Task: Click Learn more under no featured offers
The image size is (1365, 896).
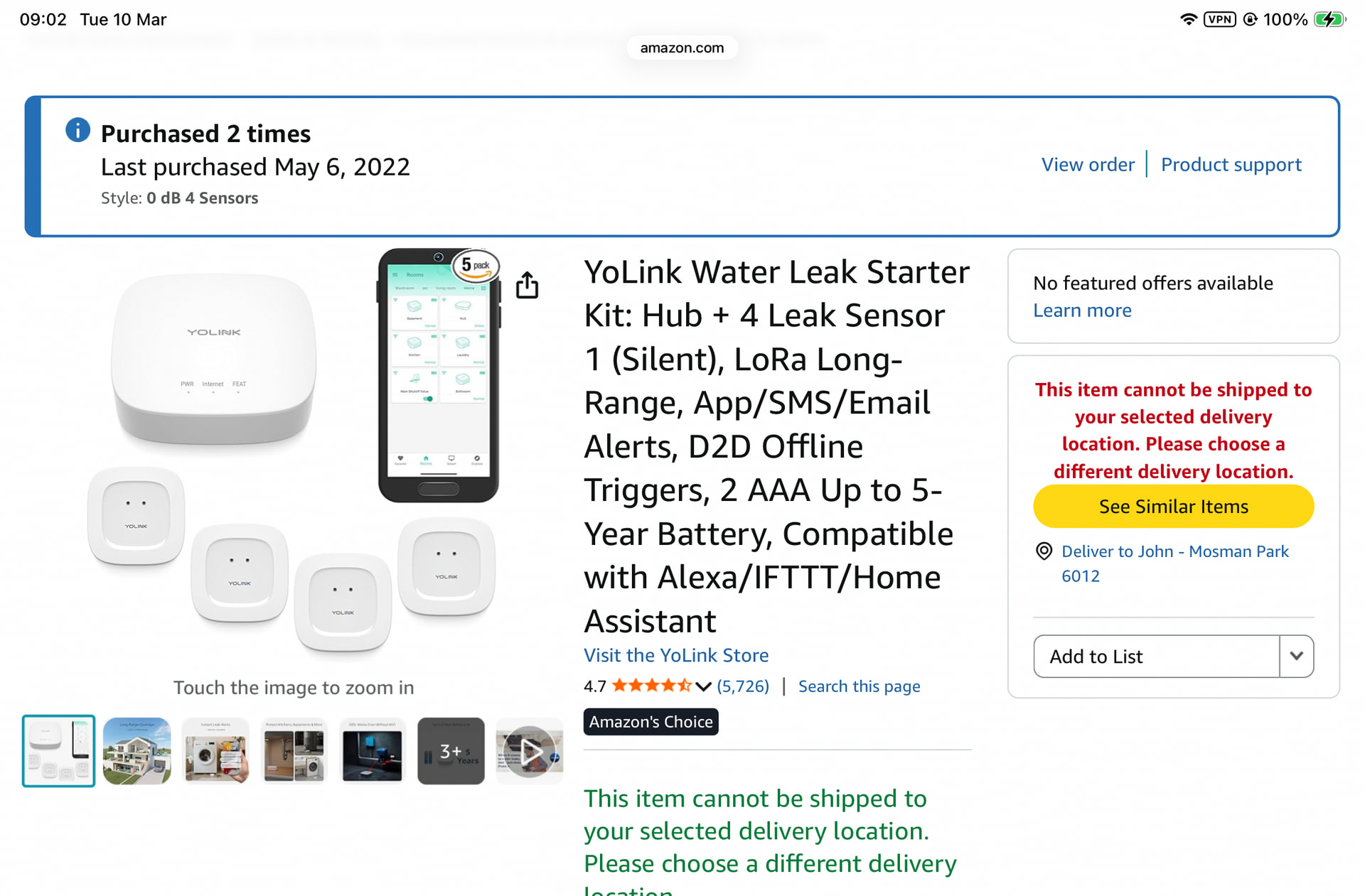Action: (1082, 311)
